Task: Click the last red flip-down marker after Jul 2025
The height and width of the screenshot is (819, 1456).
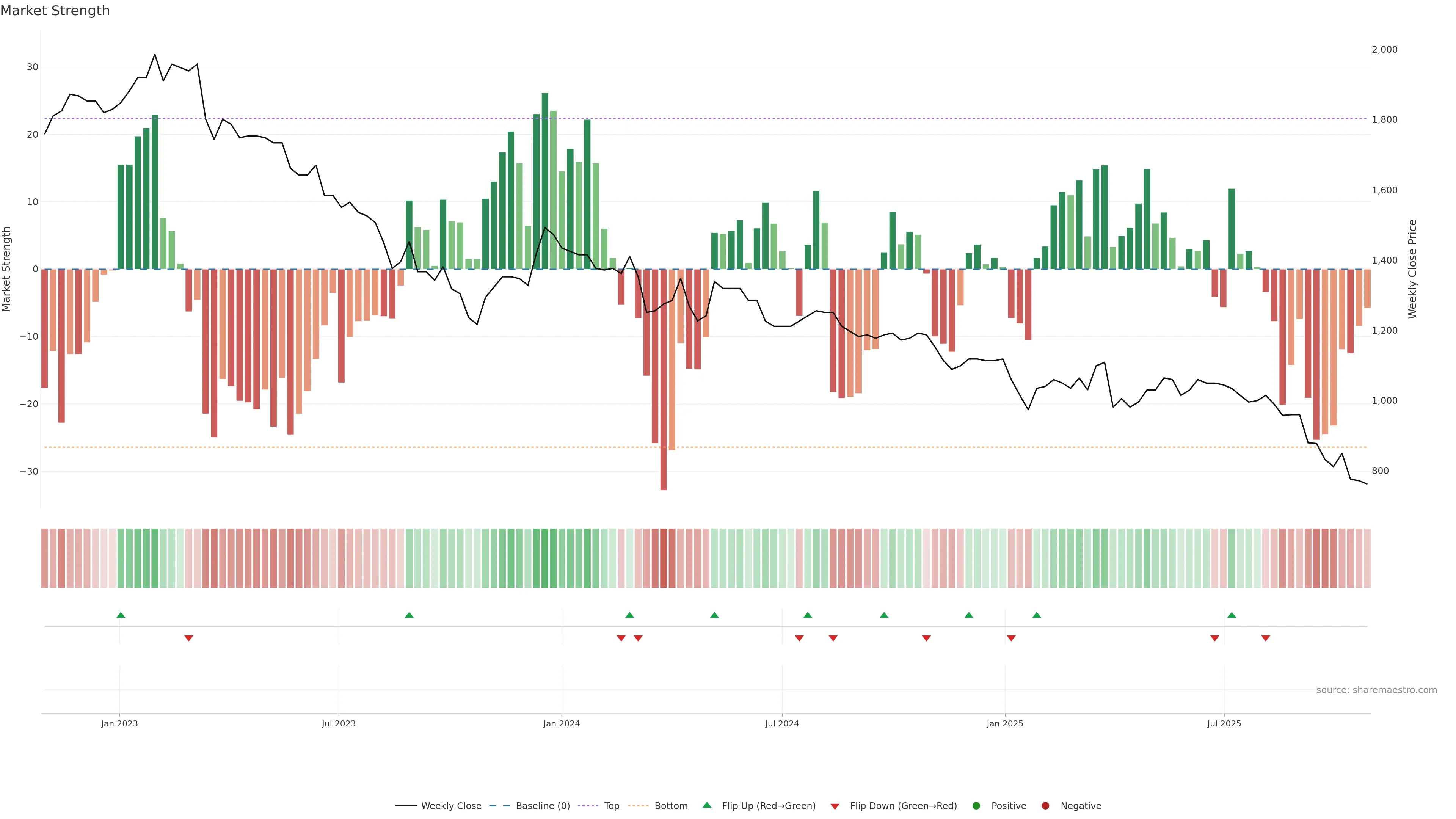Action: point(1266,638)
